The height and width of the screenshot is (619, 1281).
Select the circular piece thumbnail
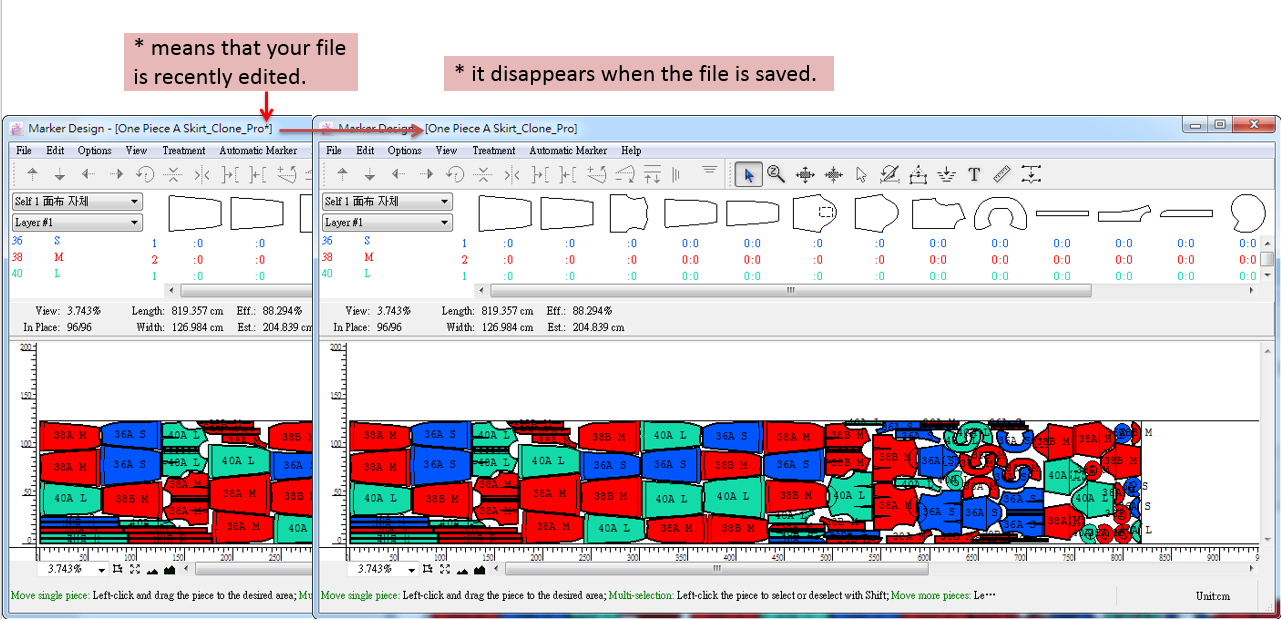coord(1247,212)
